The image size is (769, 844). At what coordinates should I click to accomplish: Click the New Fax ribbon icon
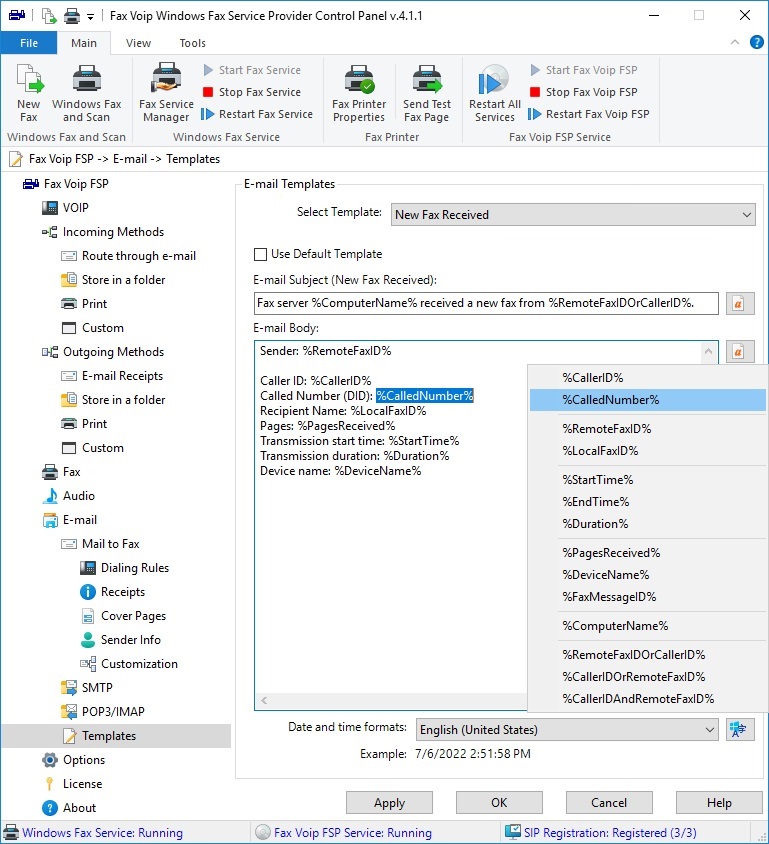[x=29, y=93]
